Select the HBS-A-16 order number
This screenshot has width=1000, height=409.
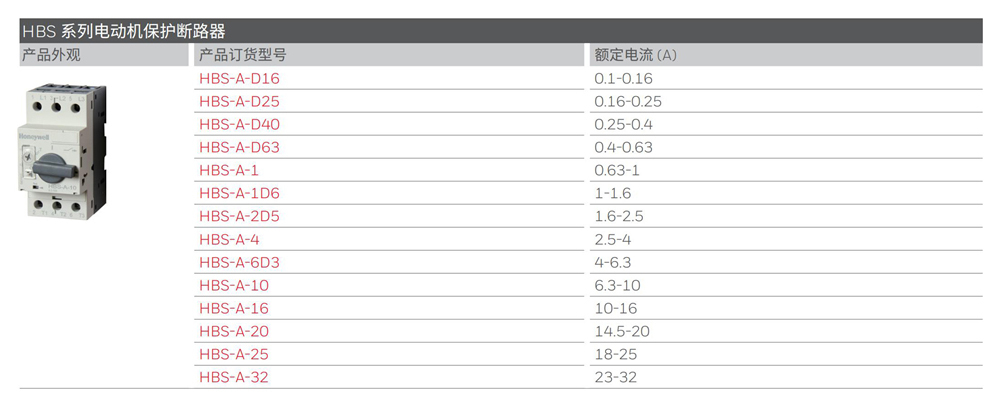coord(234,308)
